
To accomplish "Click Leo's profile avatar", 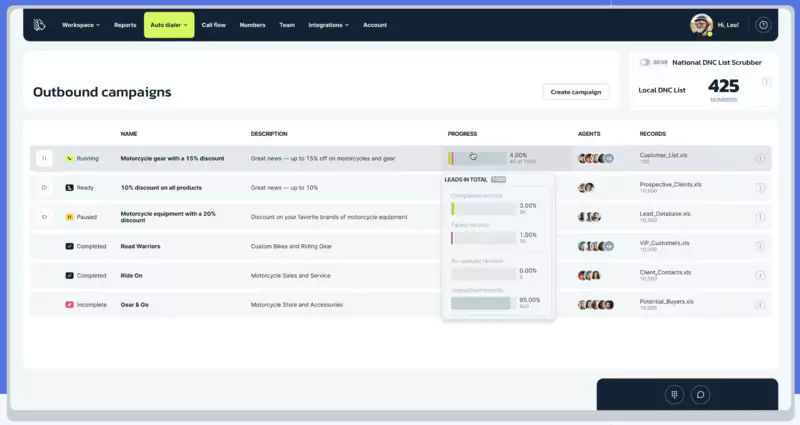I will coord(702,24).
